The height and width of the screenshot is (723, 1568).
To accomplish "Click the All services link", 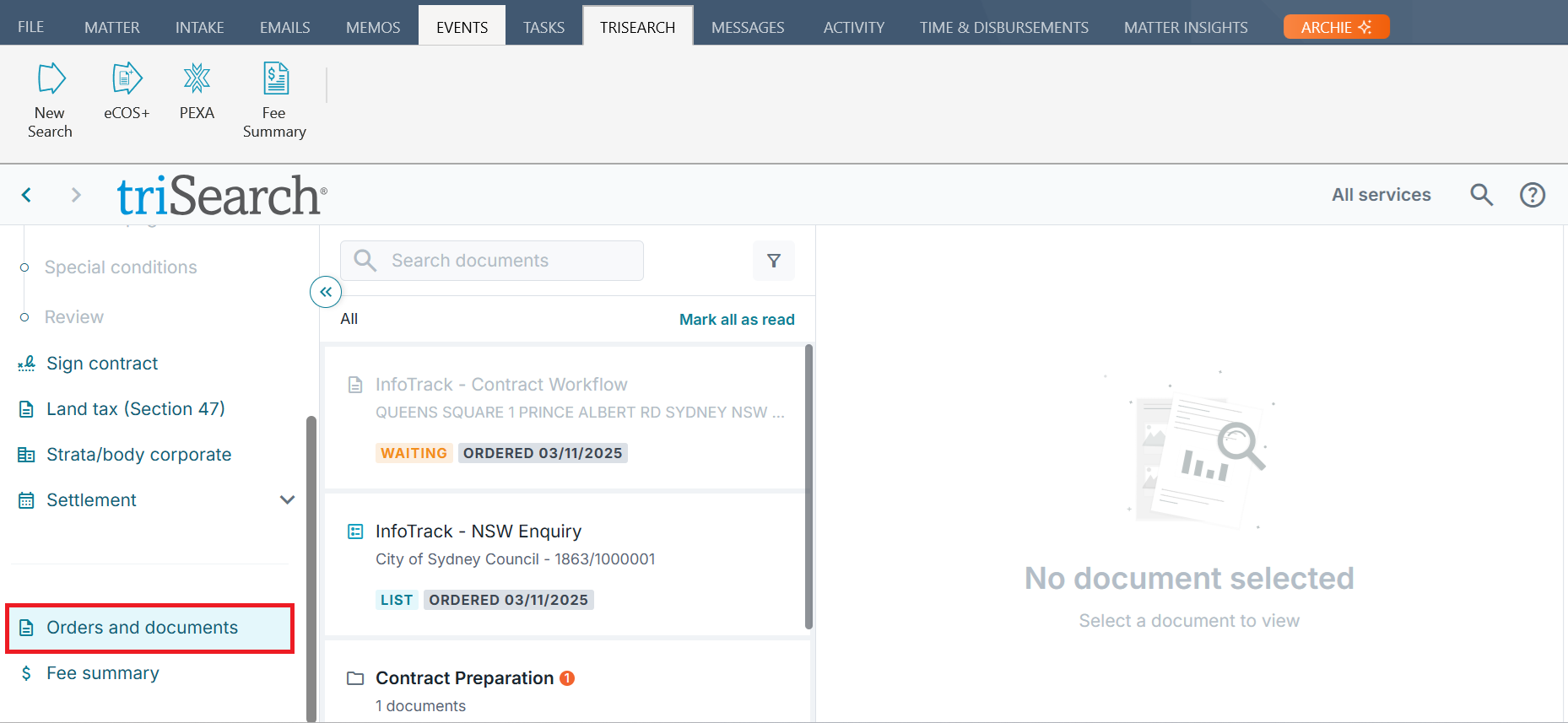I will click(x=1381, y=195).
